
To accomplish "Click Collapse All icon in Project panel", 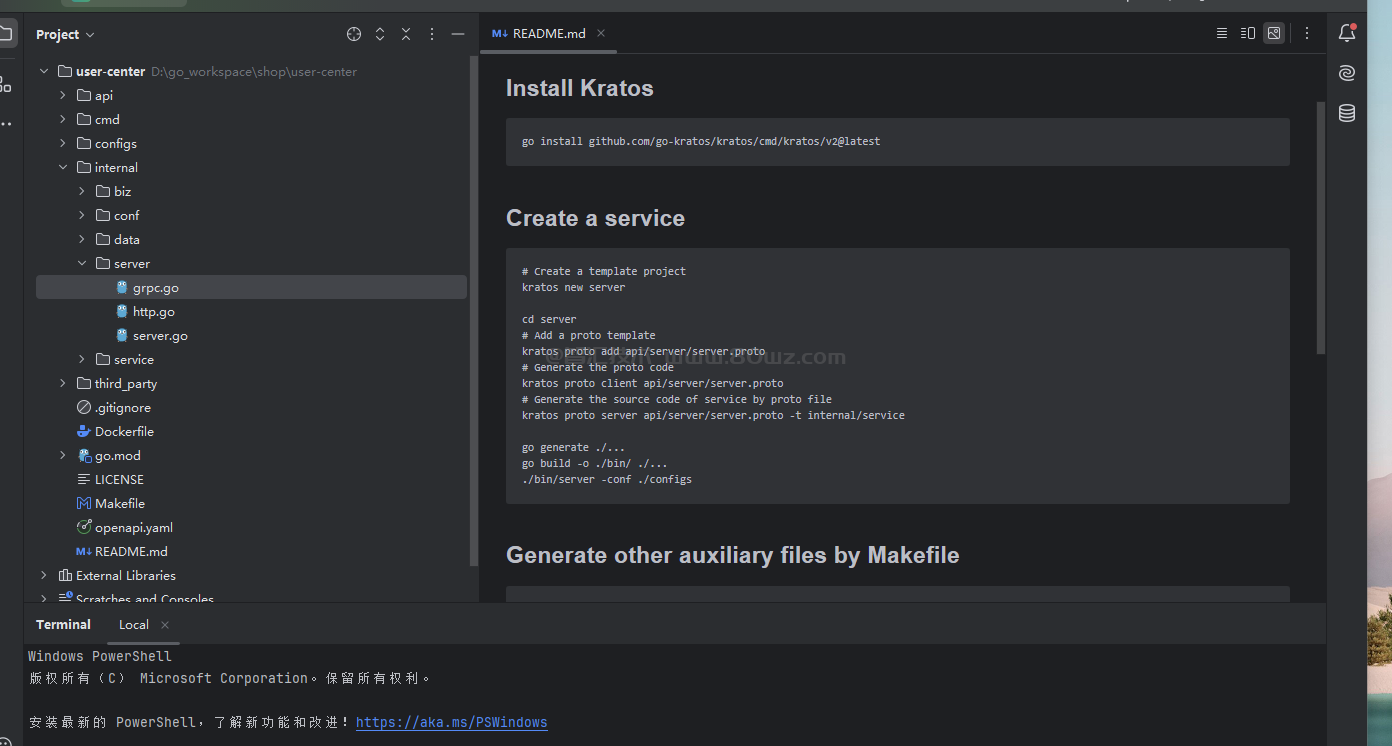I will pos(406,34).
